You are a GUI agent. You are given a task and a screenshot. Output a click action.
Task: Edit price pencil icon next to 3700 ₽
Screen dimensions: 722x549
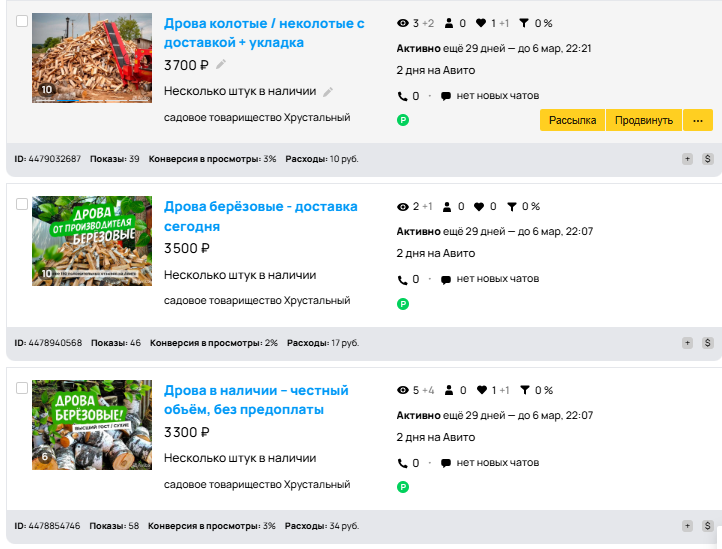tap(221, 65)
